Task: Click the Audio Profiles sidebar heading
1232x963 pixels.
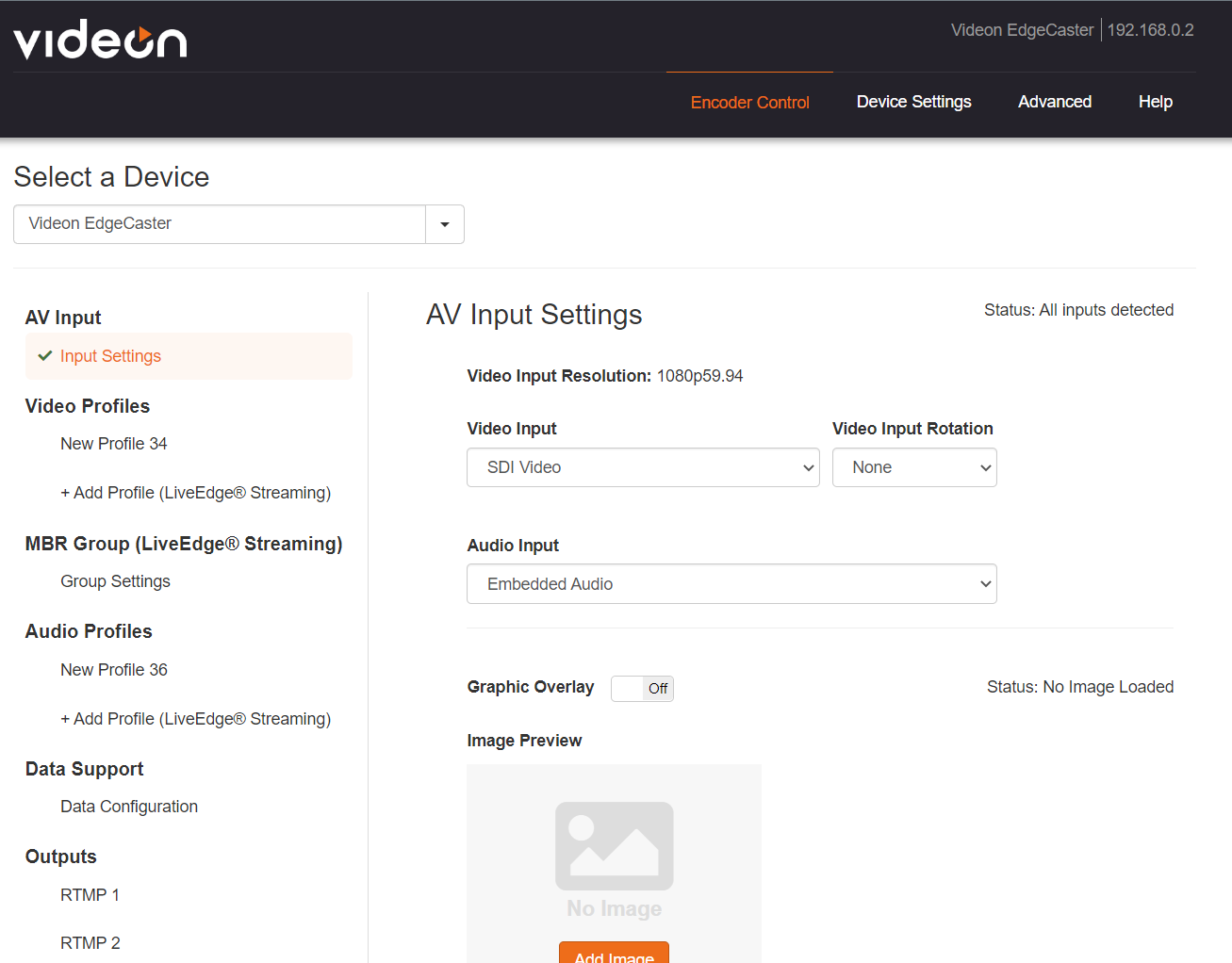Action: (89, 631)
